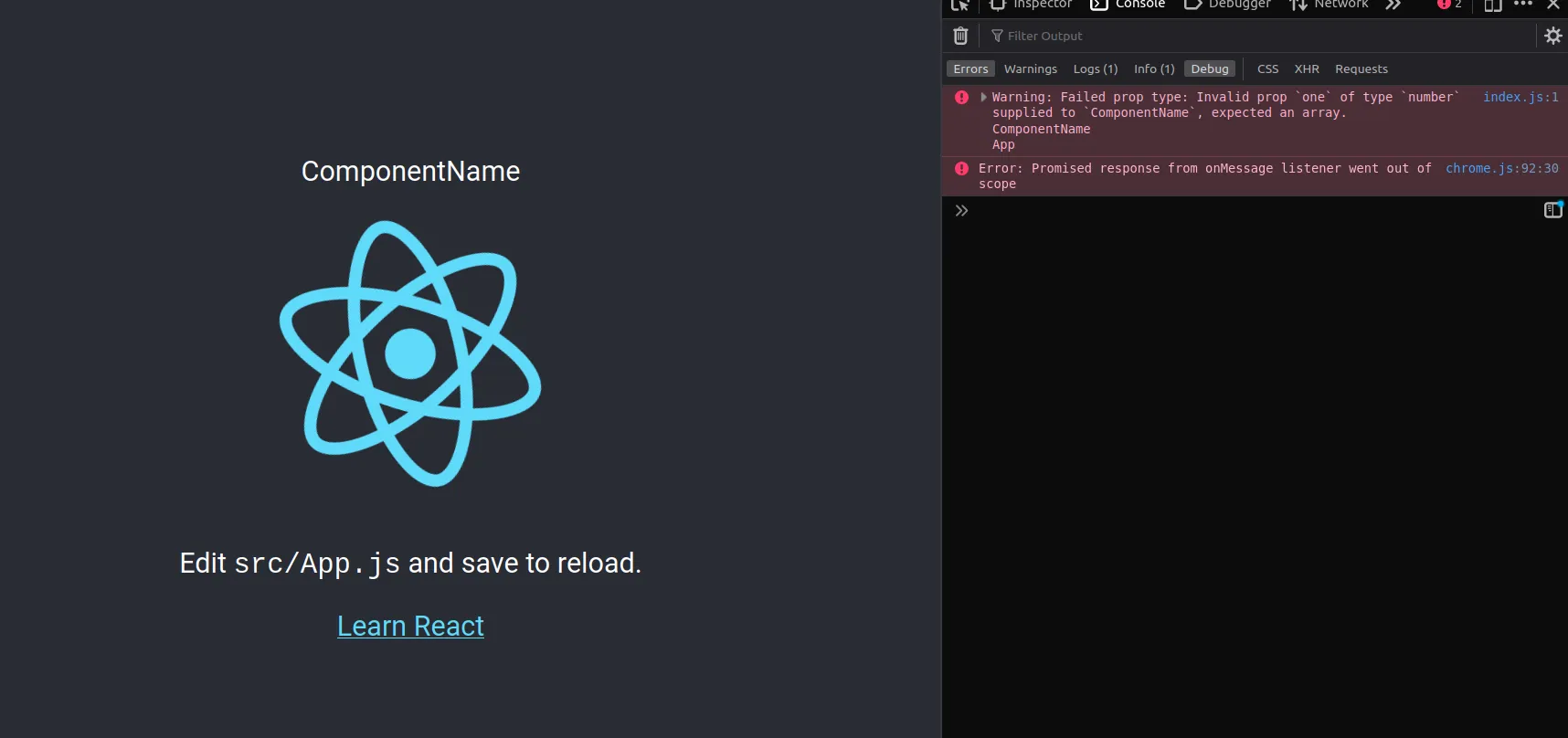Toggle the Warnings filter
The width and height of the screenshot is (1568, 738).
pyautogui.click(x=1031, y=69)
